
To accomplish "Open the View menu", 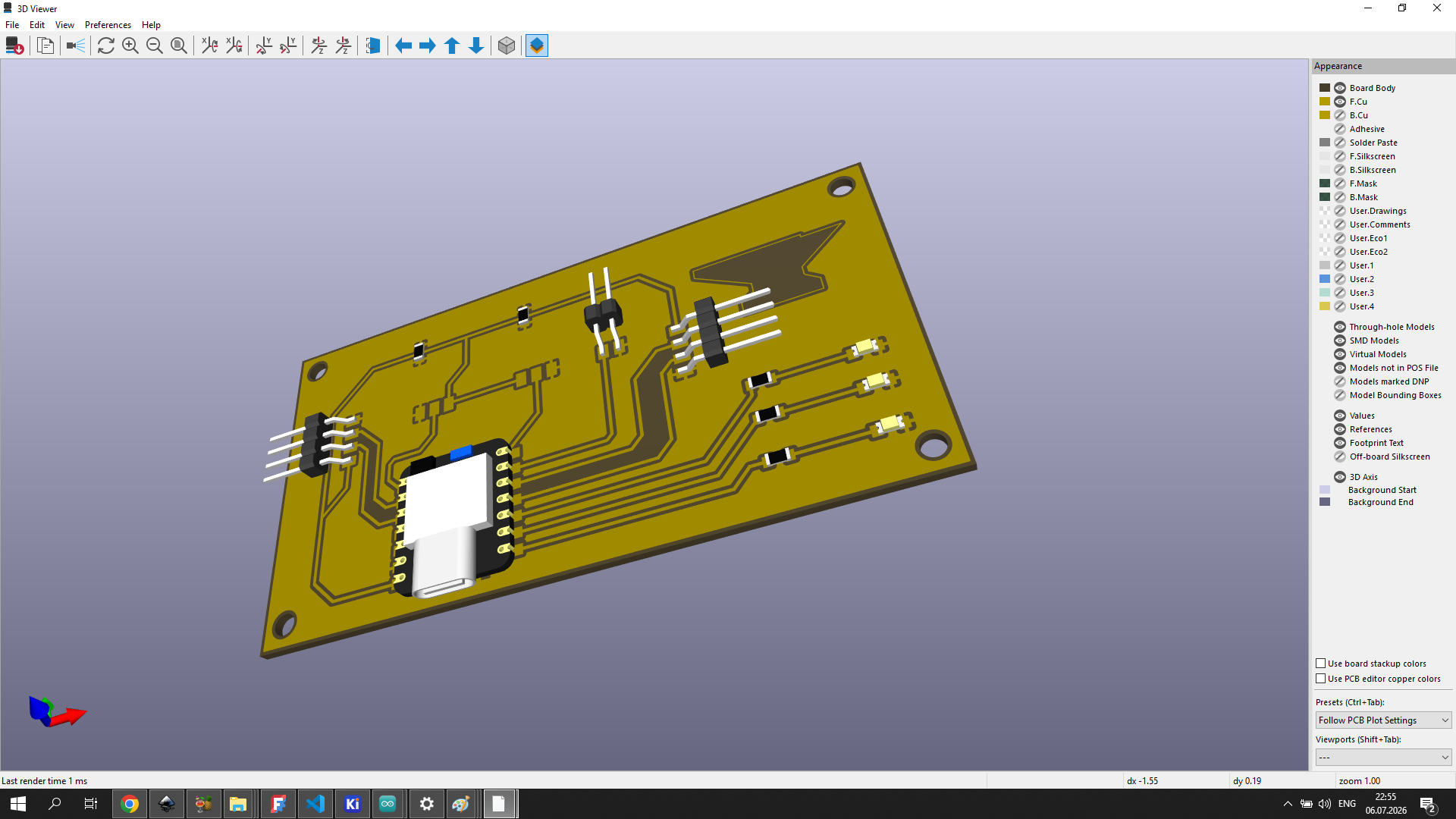I will click(x=64, y=25).
